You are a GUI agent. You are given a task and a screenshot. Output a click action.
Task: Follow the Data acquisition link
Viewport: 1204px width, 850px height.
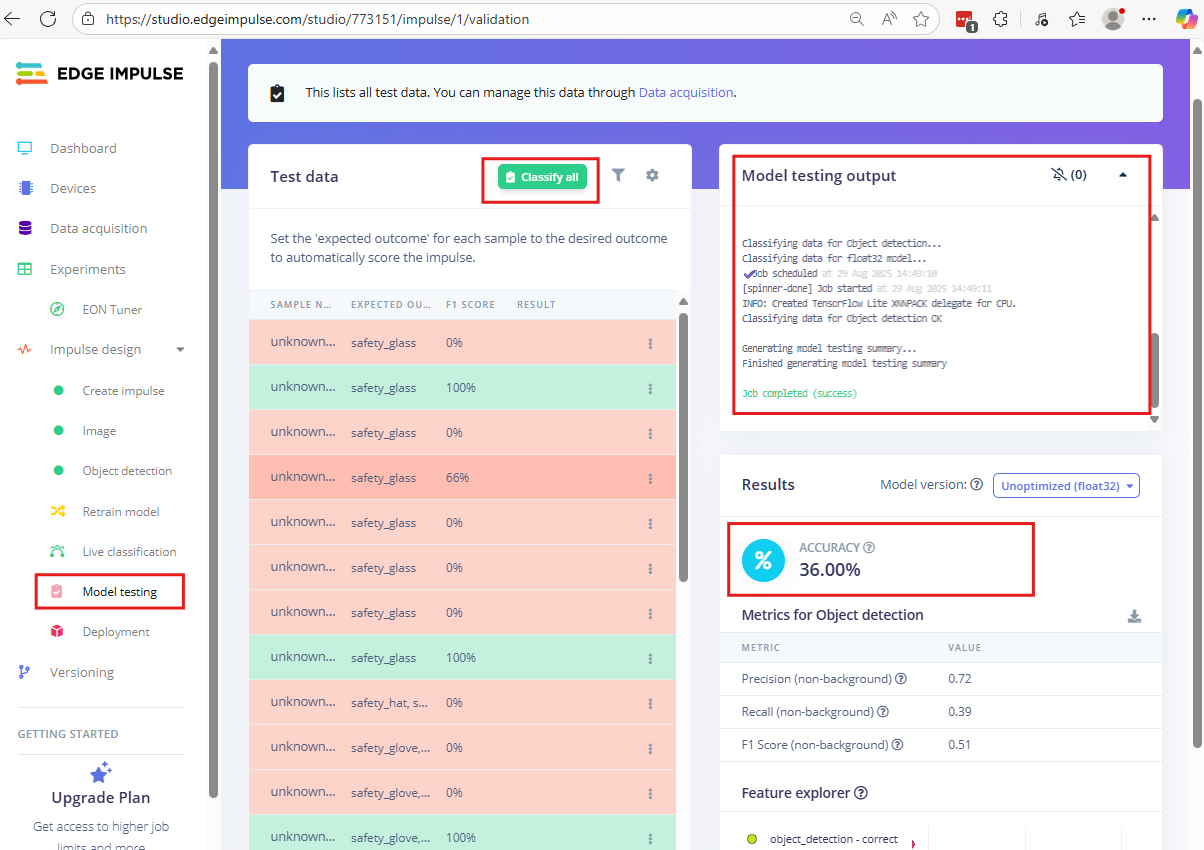pyautogui.click(x=685, y=92)
